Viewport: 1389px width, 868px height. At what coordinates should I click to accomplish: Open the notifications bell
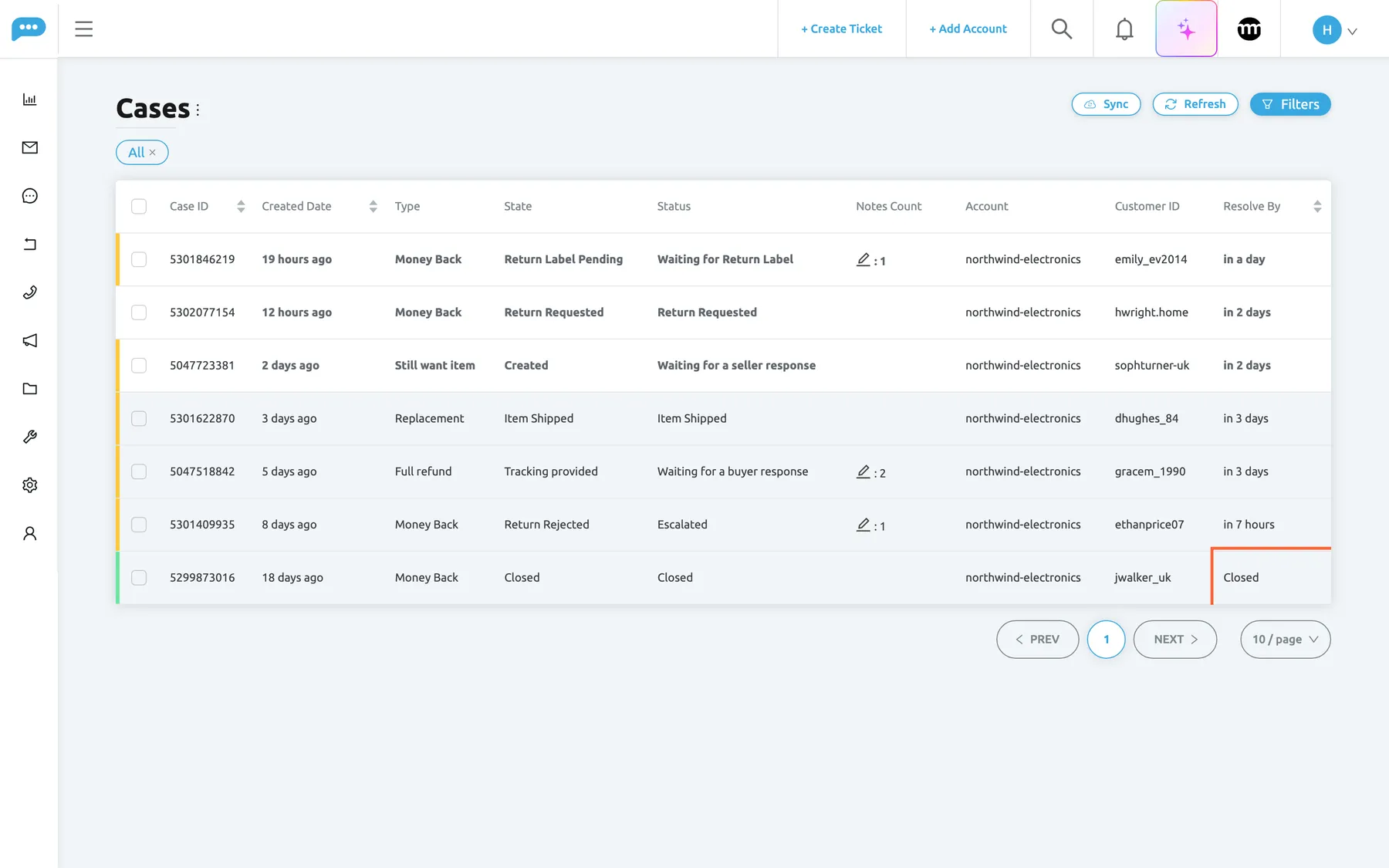[1124, 29]
